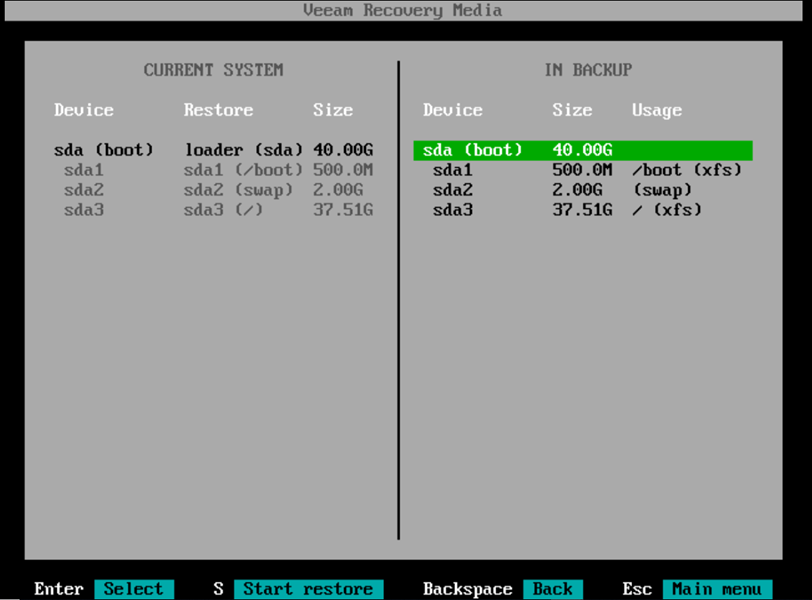Image resolution: width=812 pixels, height=600 pixels.
Task: Click the sda2 (swap) restore mapping
Action: [x=238, y=190]
